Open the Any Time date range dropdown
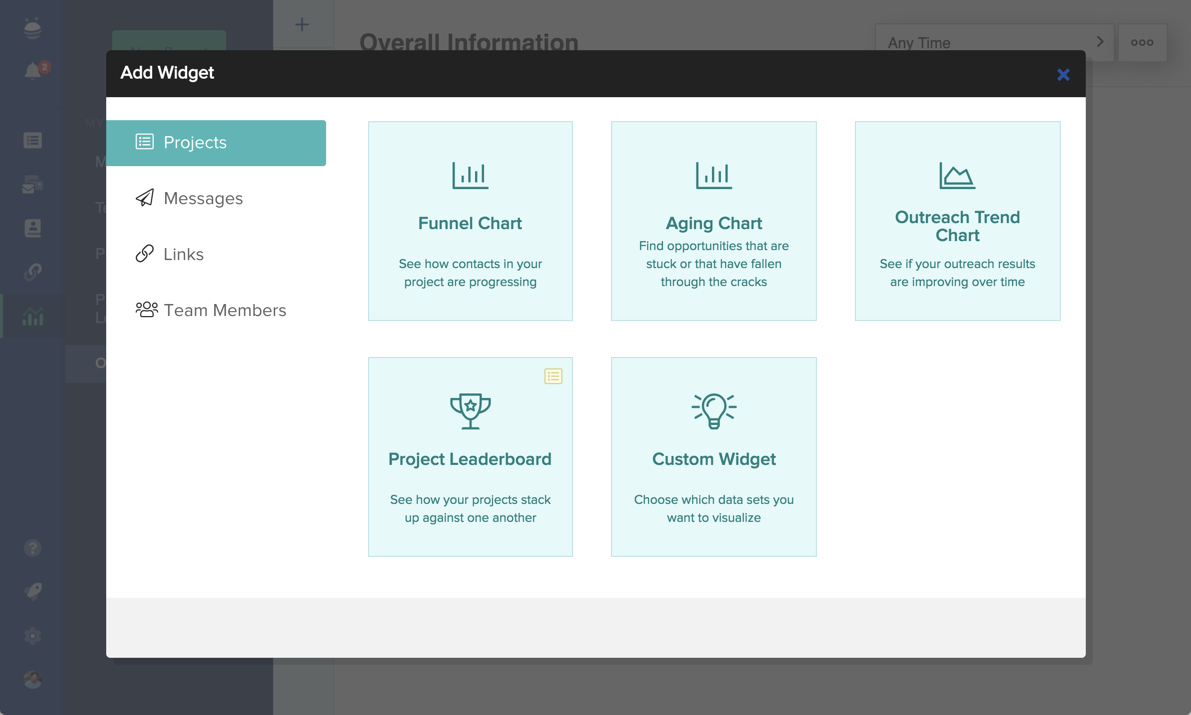The height and width of the screenshot is (715, 1191). [x=993, y=43]
